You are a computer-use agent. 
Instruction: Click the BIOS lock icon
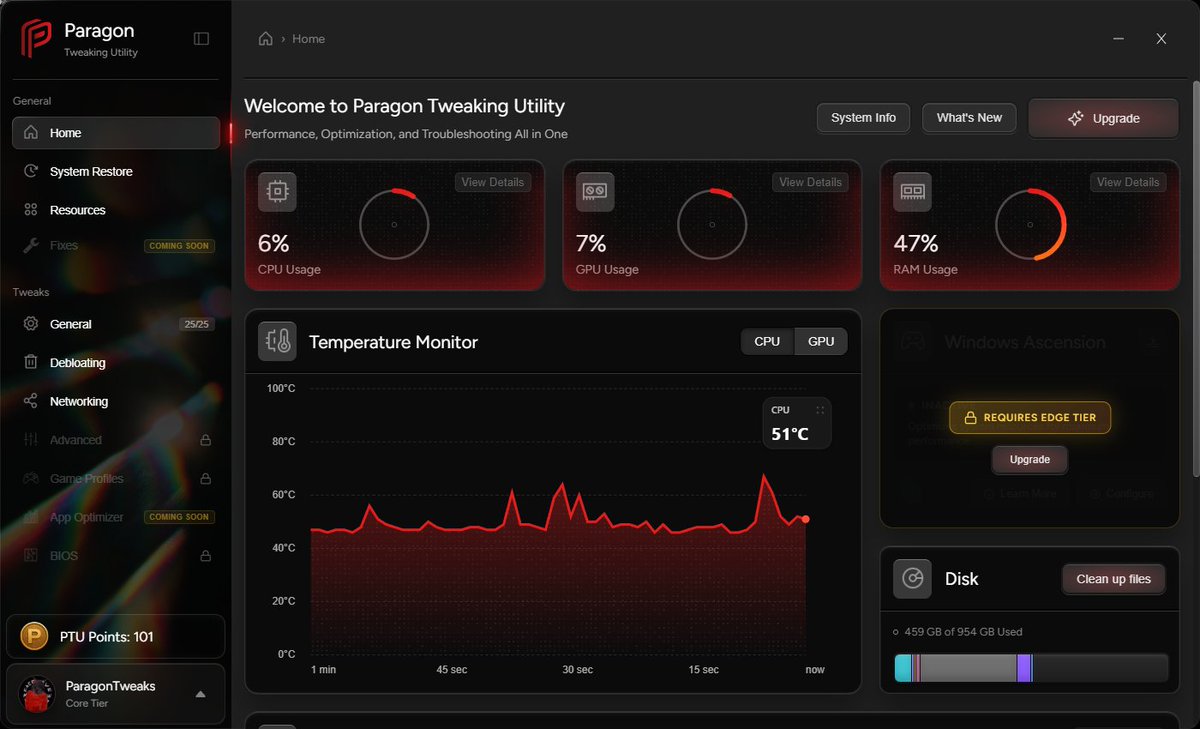point(205,556)
